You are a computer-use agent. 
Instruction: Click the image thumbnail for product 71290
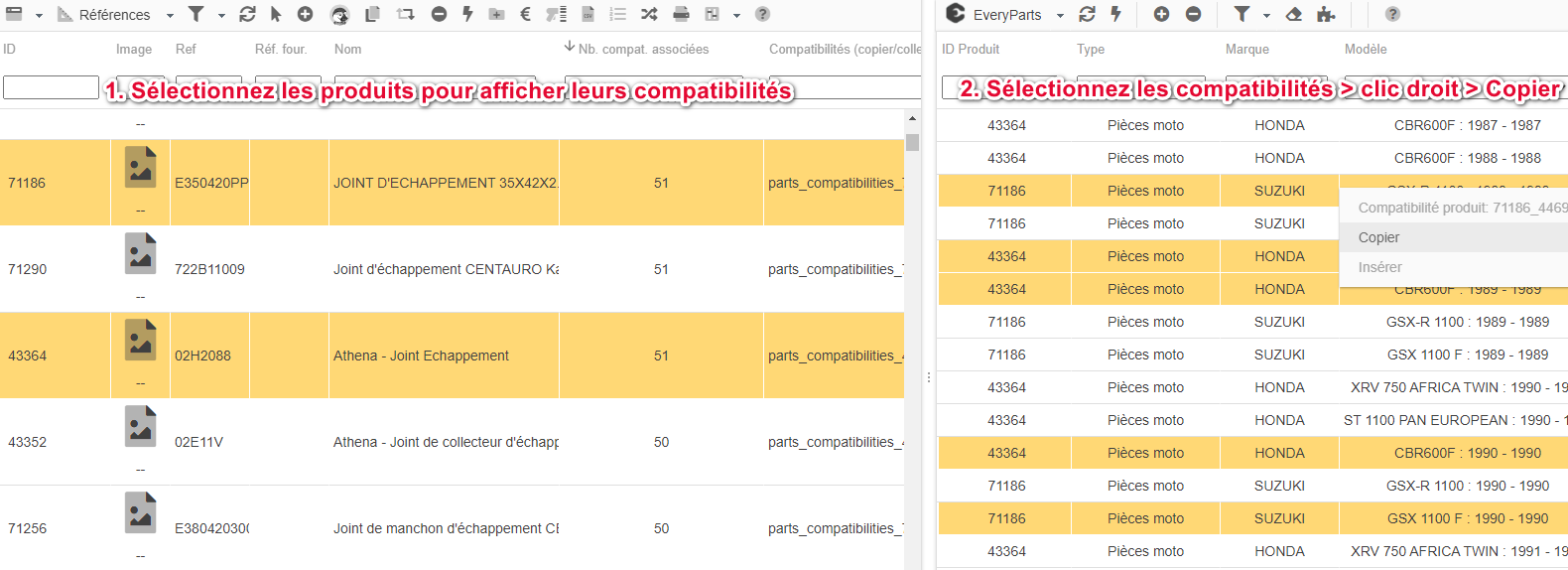[140, 254]
